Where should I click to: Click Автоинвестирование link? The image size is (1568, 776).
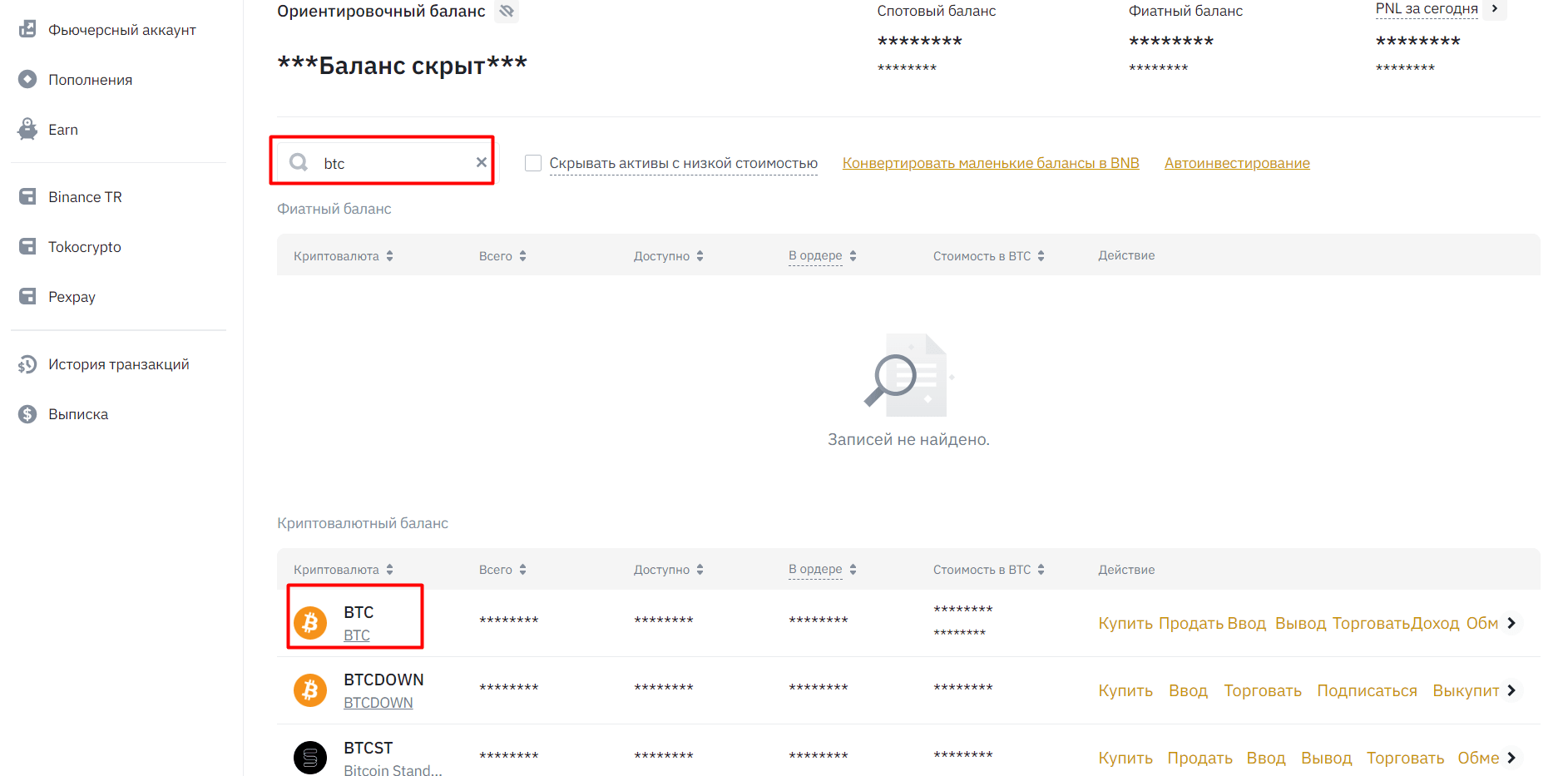[1237, 163]
